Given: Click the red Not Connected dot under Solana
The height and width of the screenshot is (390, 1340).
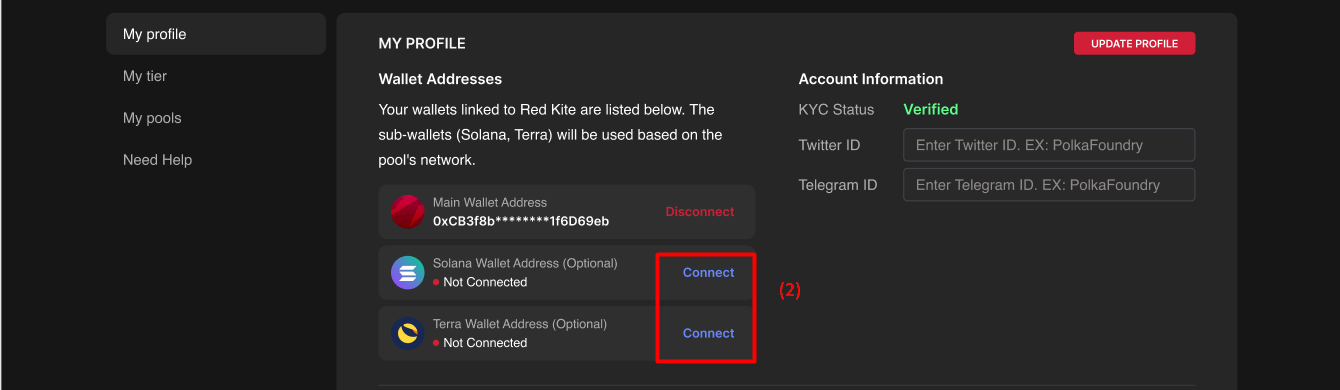Looking at the screenshot, I should click(x=436, y=282).
